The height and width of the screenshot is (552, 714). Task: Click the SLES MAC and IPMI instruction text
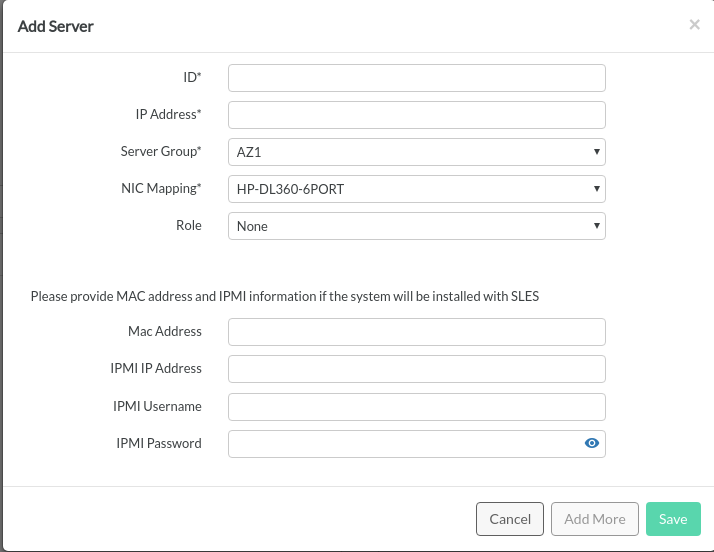pyautogui.click(x=285, y=296)
